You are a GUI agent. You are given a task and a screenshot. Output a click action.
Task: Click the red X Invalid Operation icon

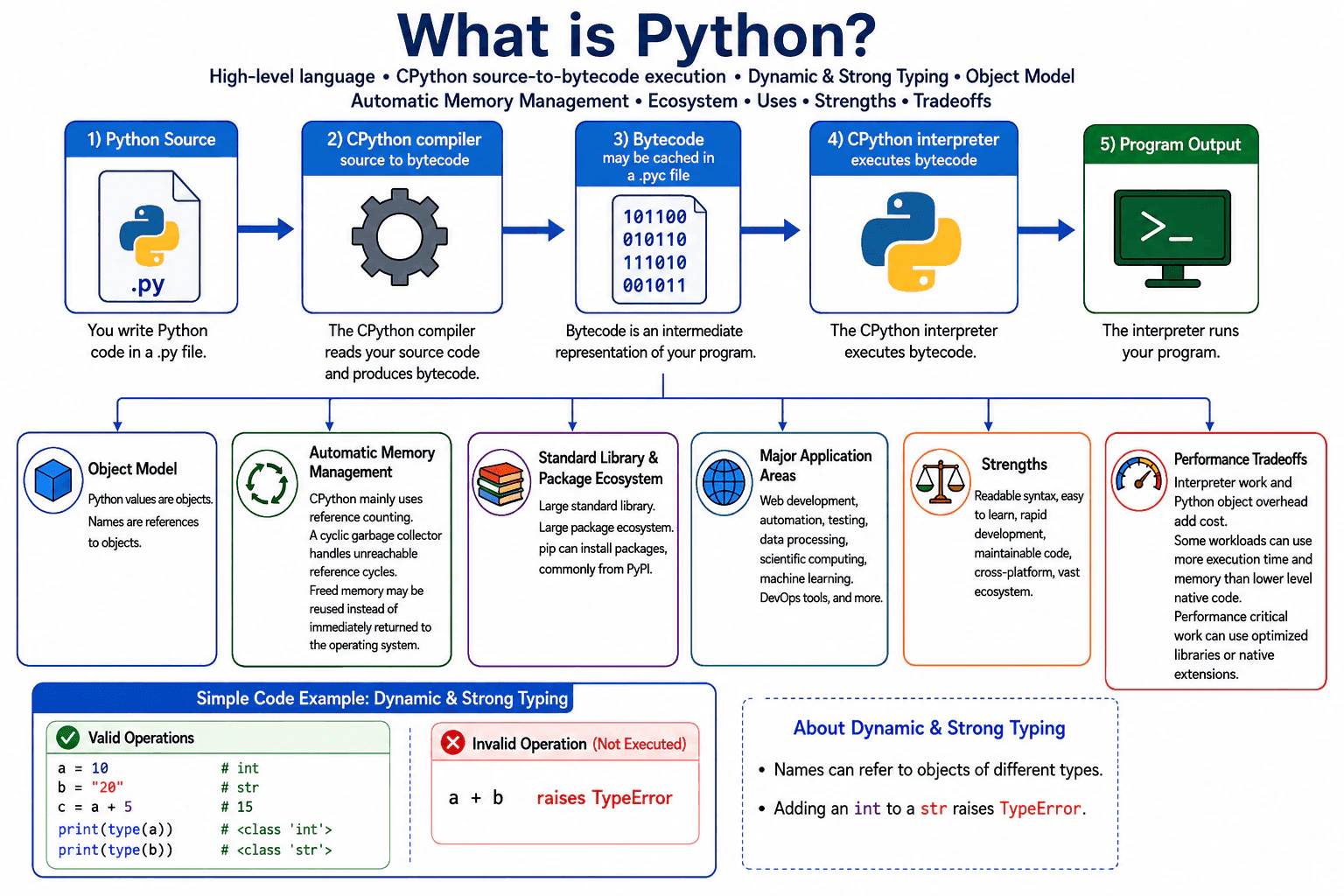tap(453, 743)
